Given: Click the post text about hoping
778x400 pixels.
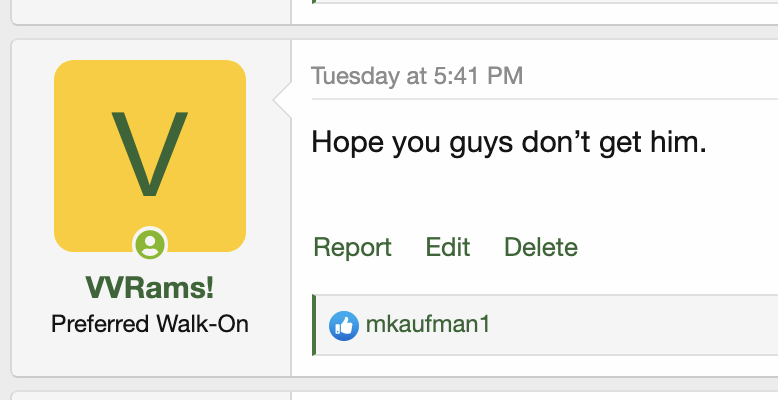Looking at the screenshot, I should pyautogui.click(x=509, y=142).
